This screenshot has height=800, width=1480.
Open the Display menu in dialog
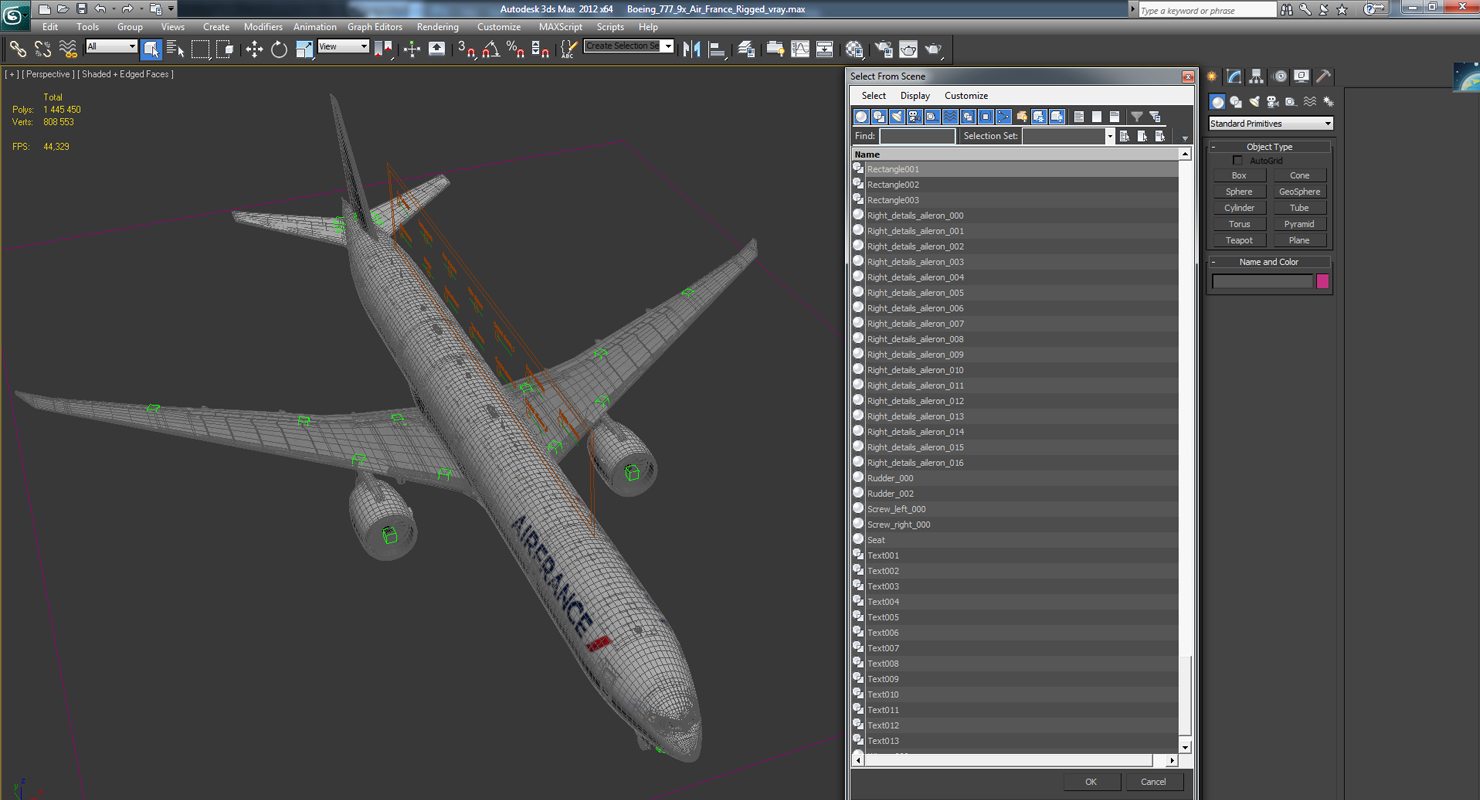tap(915, 96)
